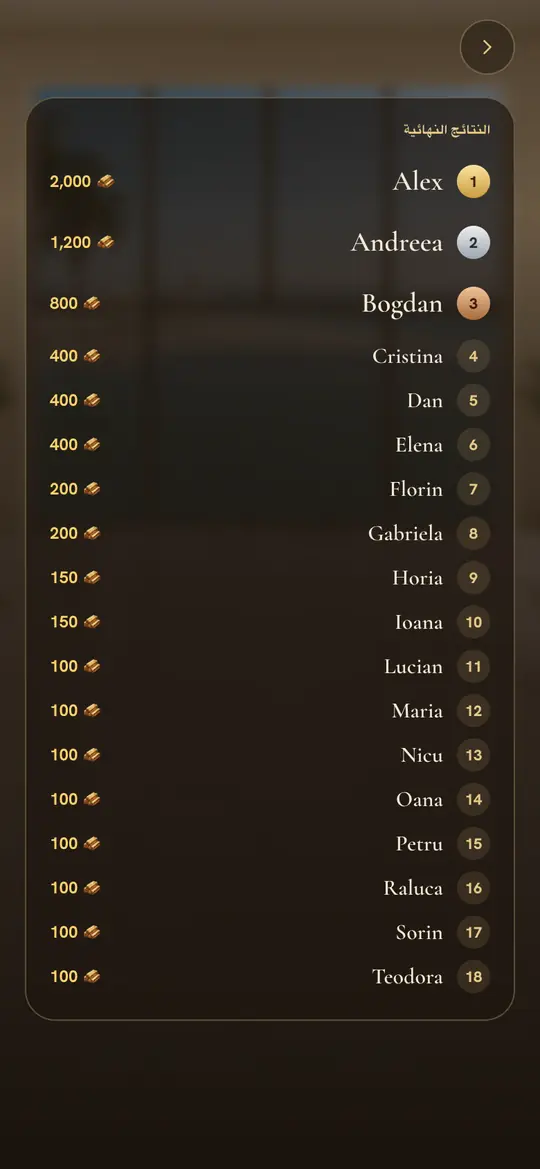Click the gold bars icon next to 2,000
The image size is (540, 1169).
106,181
